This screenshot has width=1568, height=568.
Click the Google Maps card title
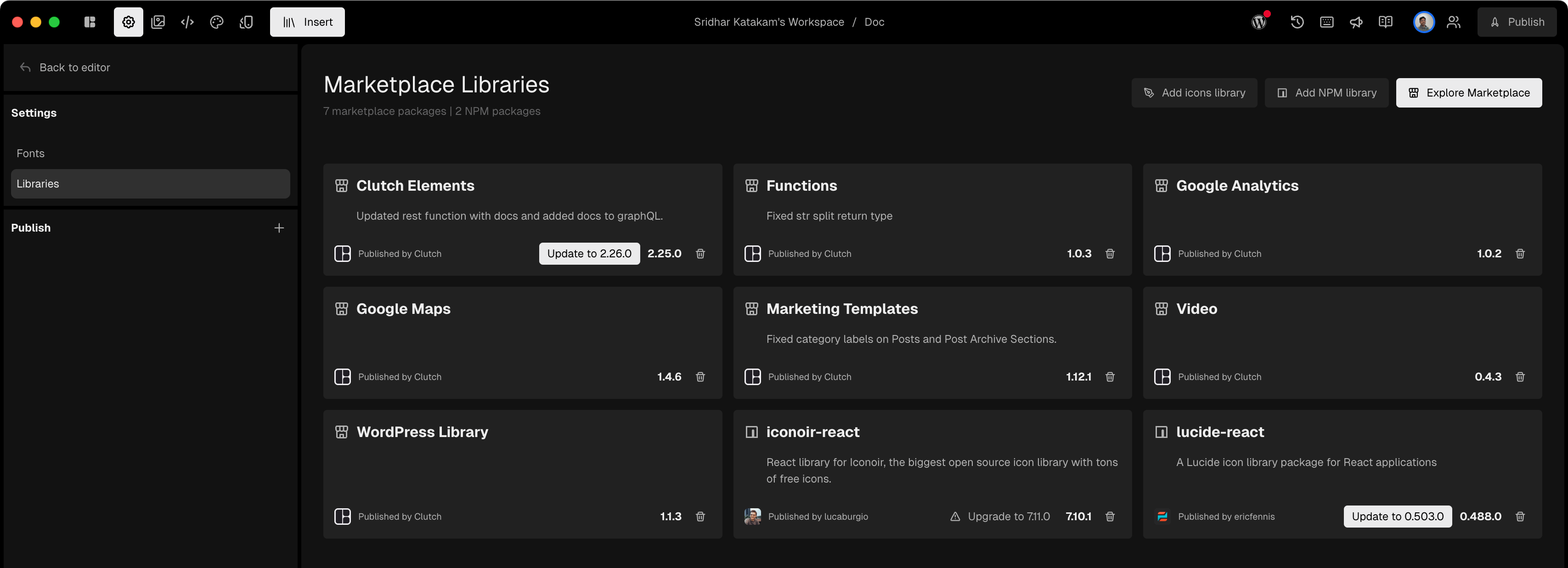pyautogui.click(x=403, y=309)
